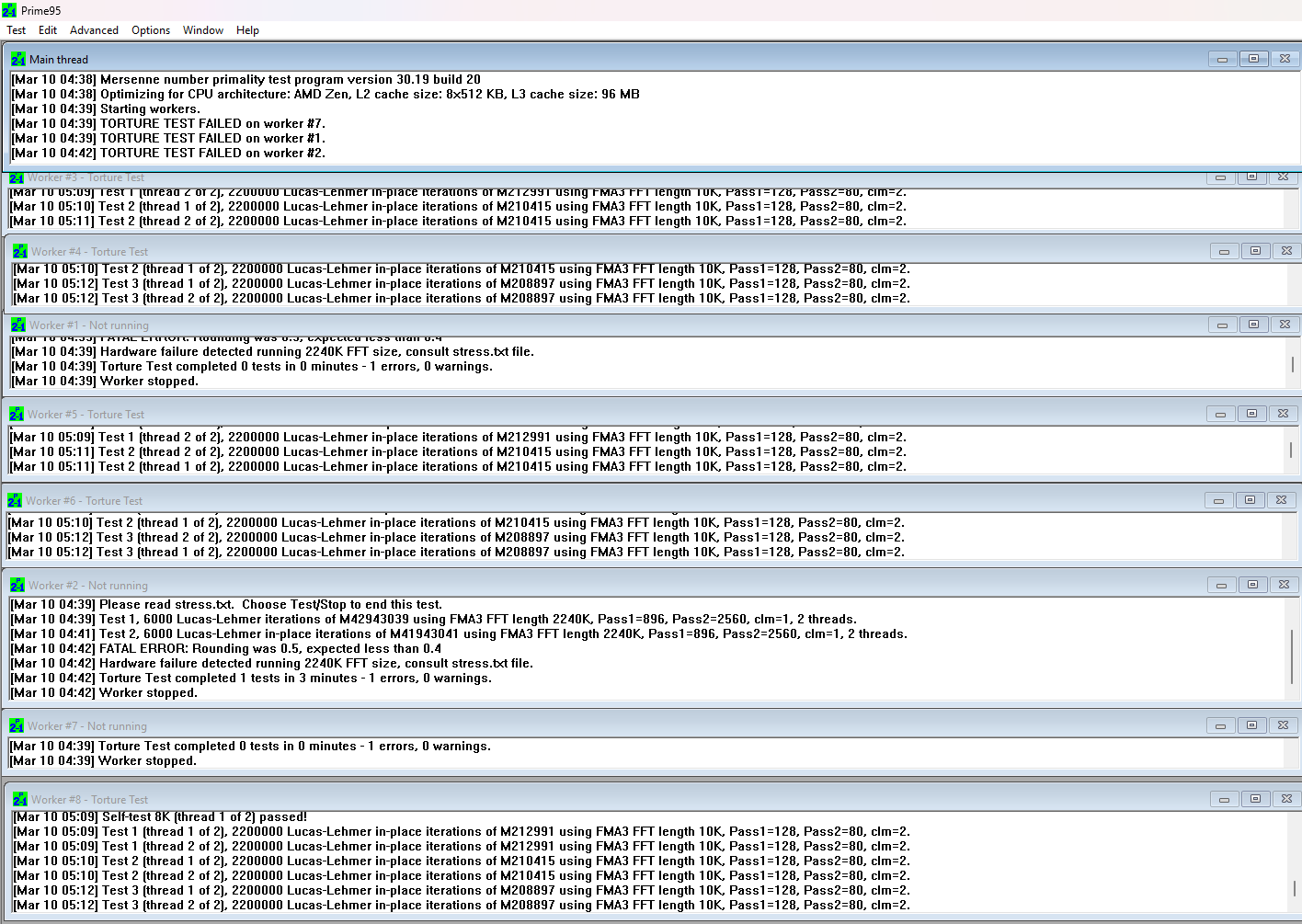
Task: Minimize the Main thread window
Action: click(x=1222, y=59)
